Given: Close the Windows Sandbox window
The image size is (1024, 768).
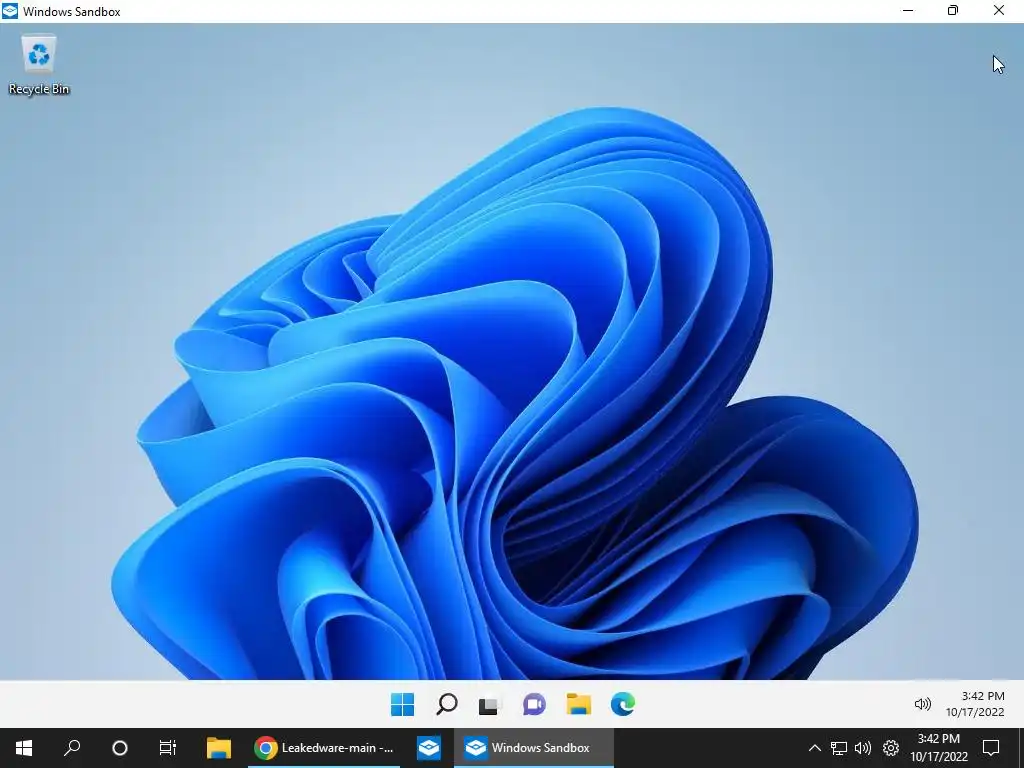Looking at the screenshot, I should click(999, 10).
